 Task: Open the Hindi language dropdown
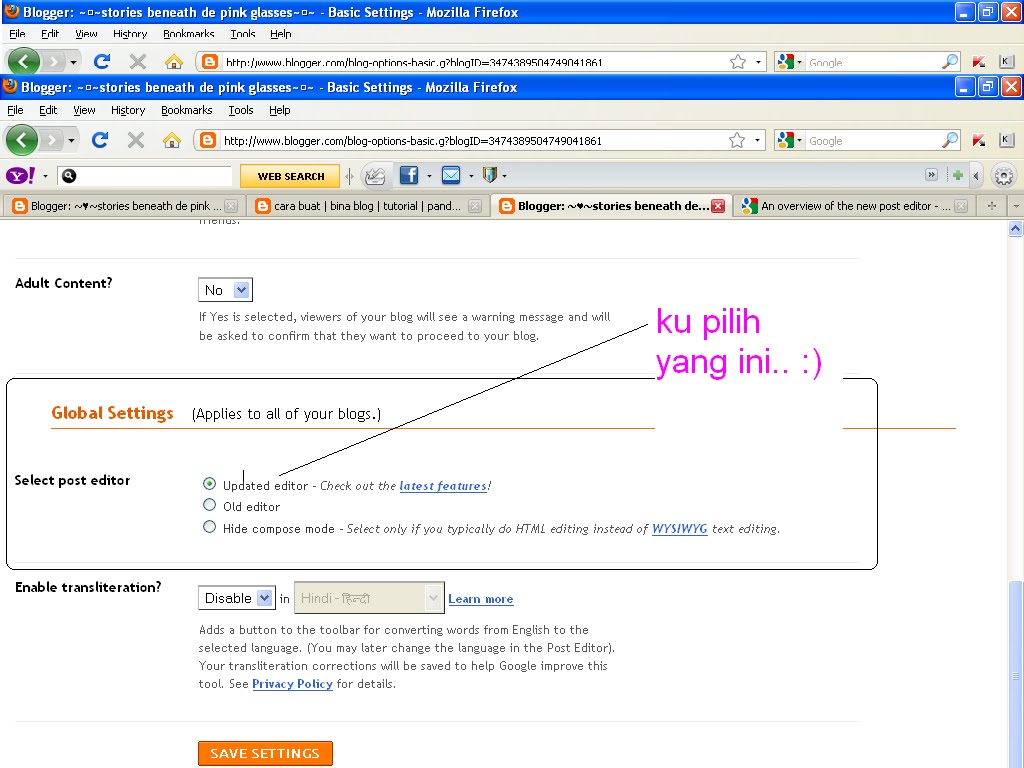pyautogui.click(x=369, y=598)
